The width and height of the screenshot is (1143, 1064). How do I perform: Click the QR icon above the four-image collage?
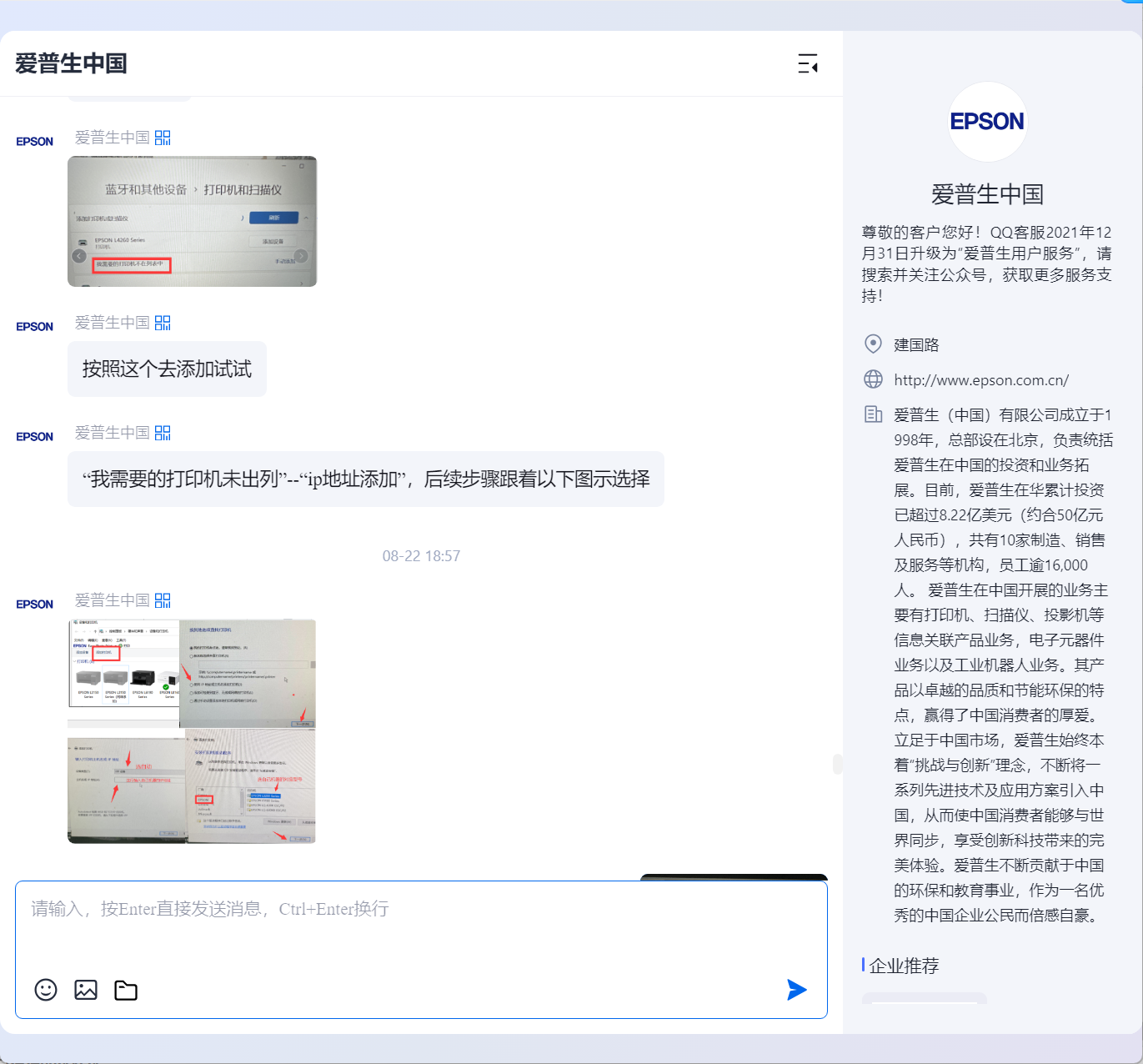pos(163,600)
